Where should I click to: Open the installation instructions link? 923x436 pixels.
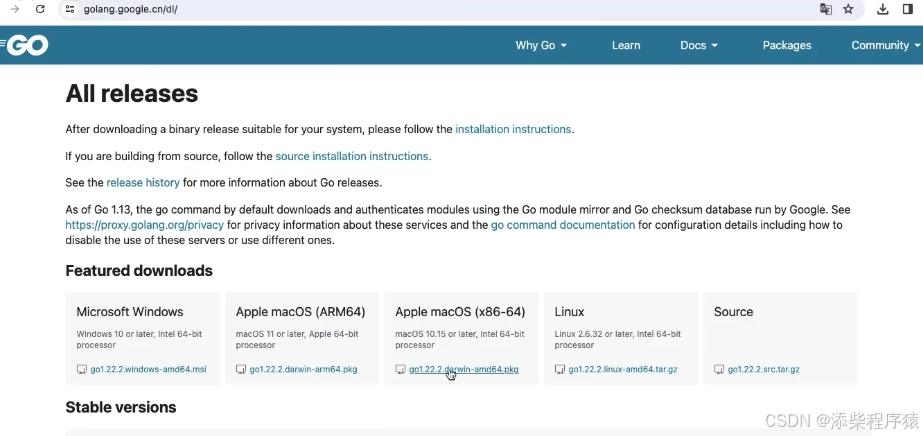click(513, 129)
